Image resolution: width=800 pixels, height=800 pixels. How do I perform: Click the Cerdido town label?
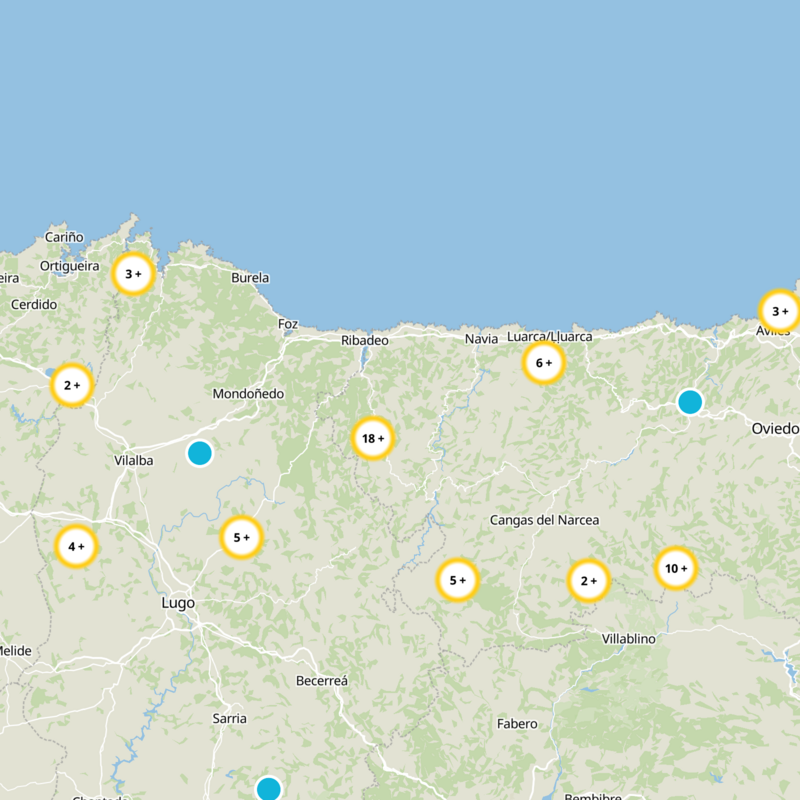coord(34,305)
